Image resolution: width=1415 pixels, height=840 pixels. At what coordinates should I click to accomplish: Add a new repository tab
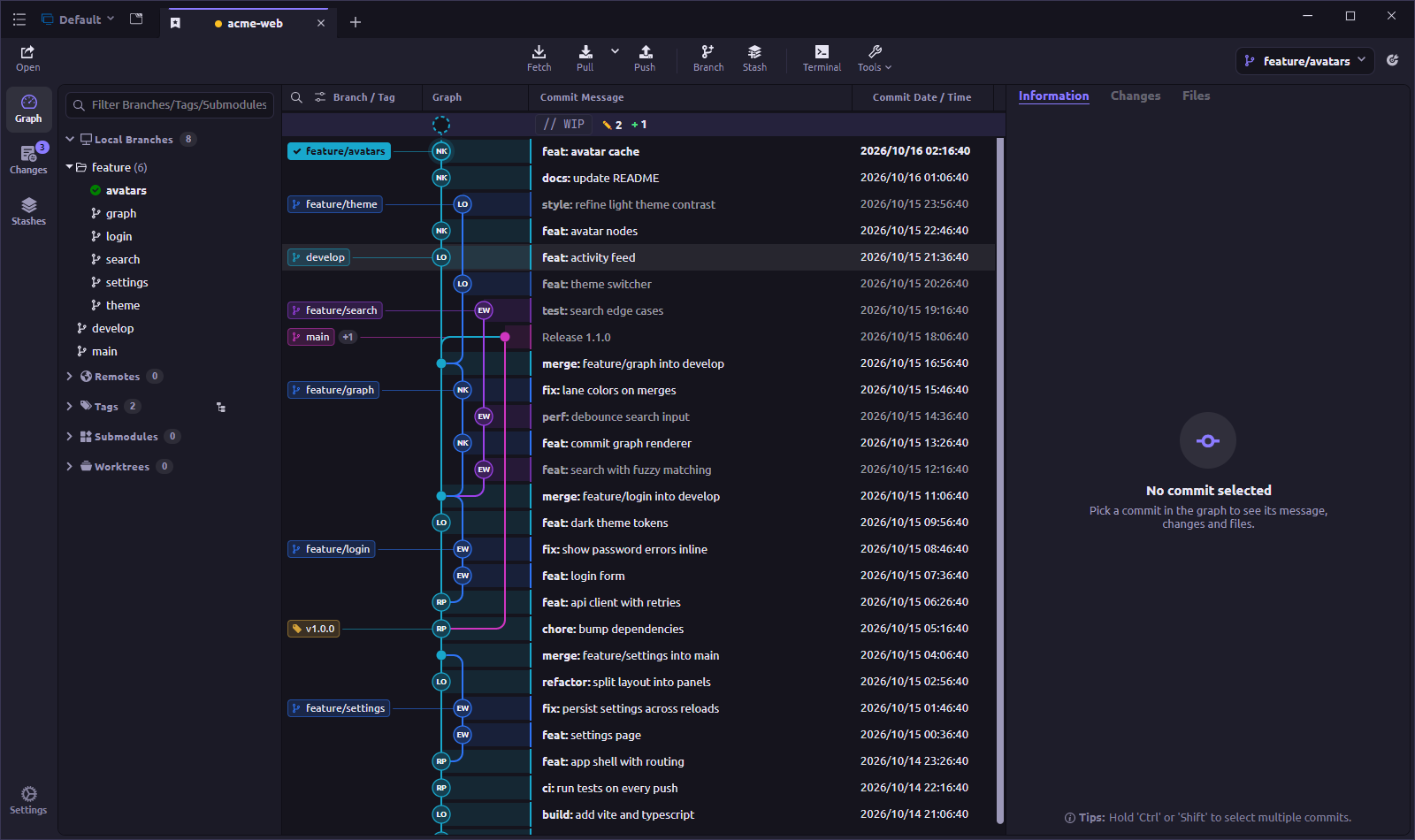(x=356, y=22)
